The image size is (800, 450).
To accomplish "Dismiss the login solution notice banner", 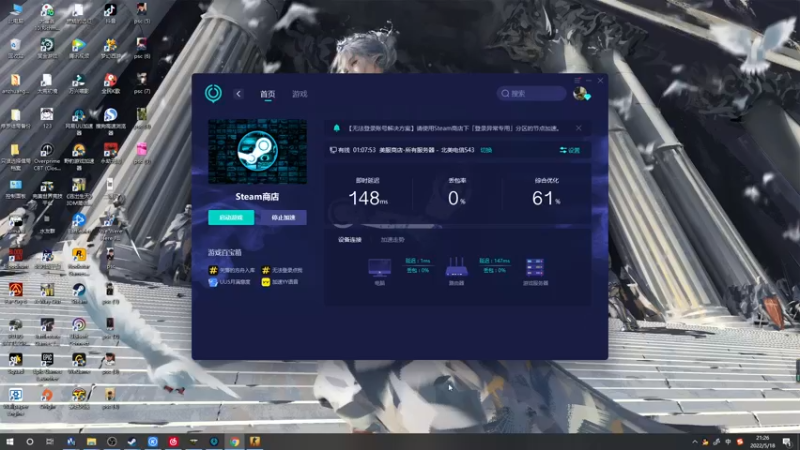I will 579,128.
